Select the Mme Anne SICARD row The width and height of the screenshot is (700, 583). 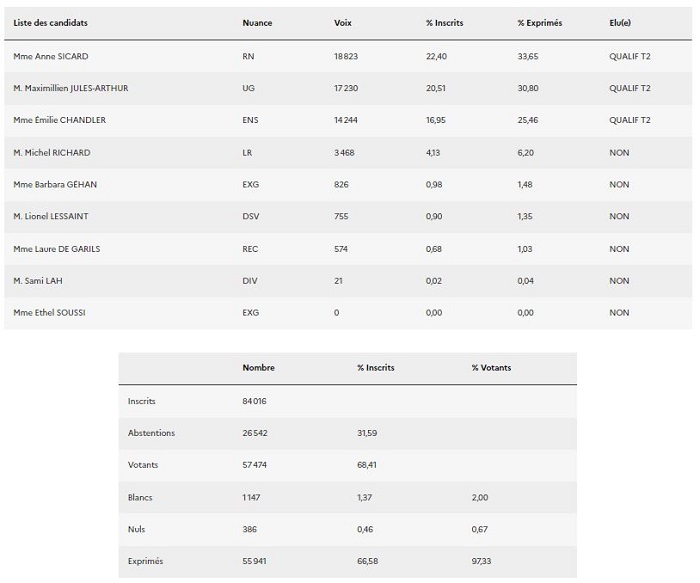(x=348, y=56)
